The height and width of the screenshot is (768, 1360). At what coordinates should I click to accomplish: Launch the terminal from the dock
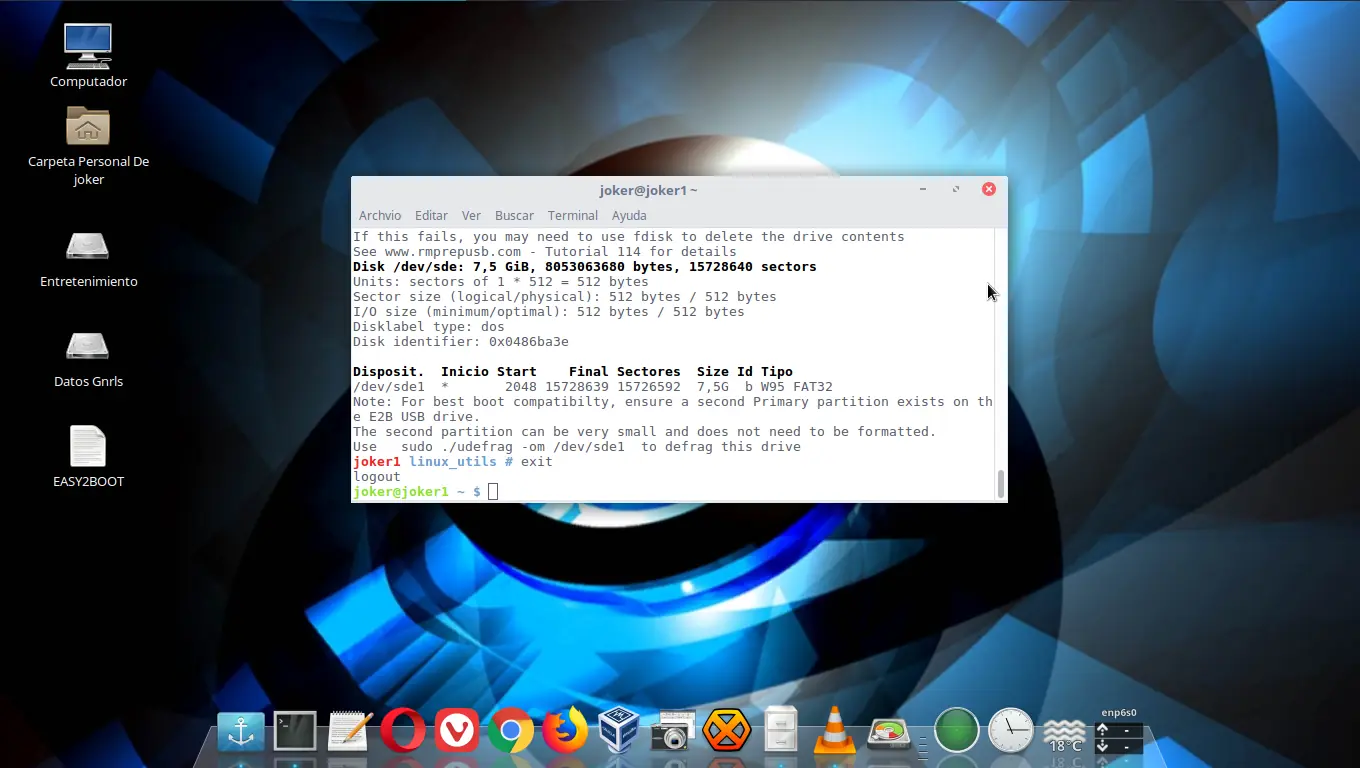pos(295,732)
